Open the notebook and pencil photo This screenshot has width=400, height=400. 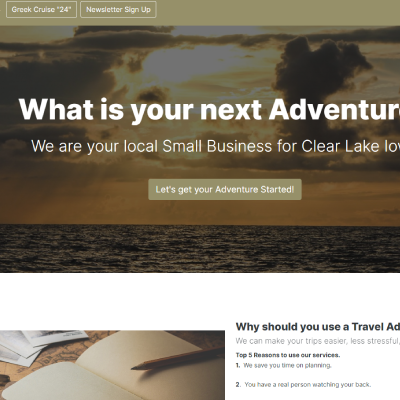(112, 365)
